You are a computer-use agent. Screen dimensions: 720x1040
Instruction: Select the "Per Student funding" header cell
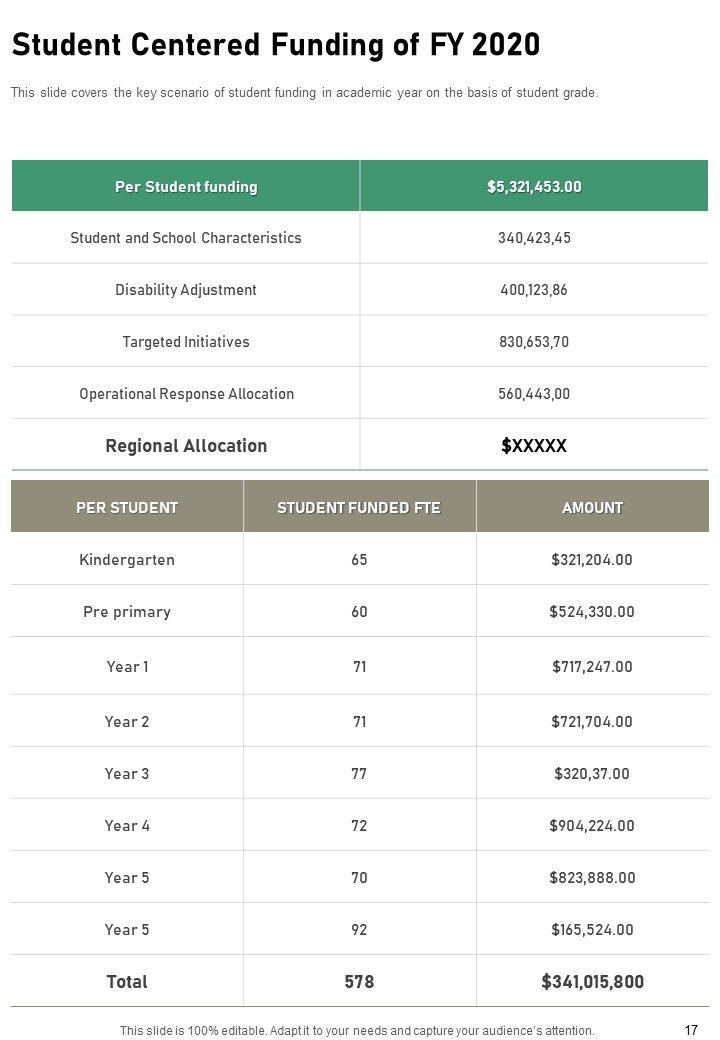point(186,187)
